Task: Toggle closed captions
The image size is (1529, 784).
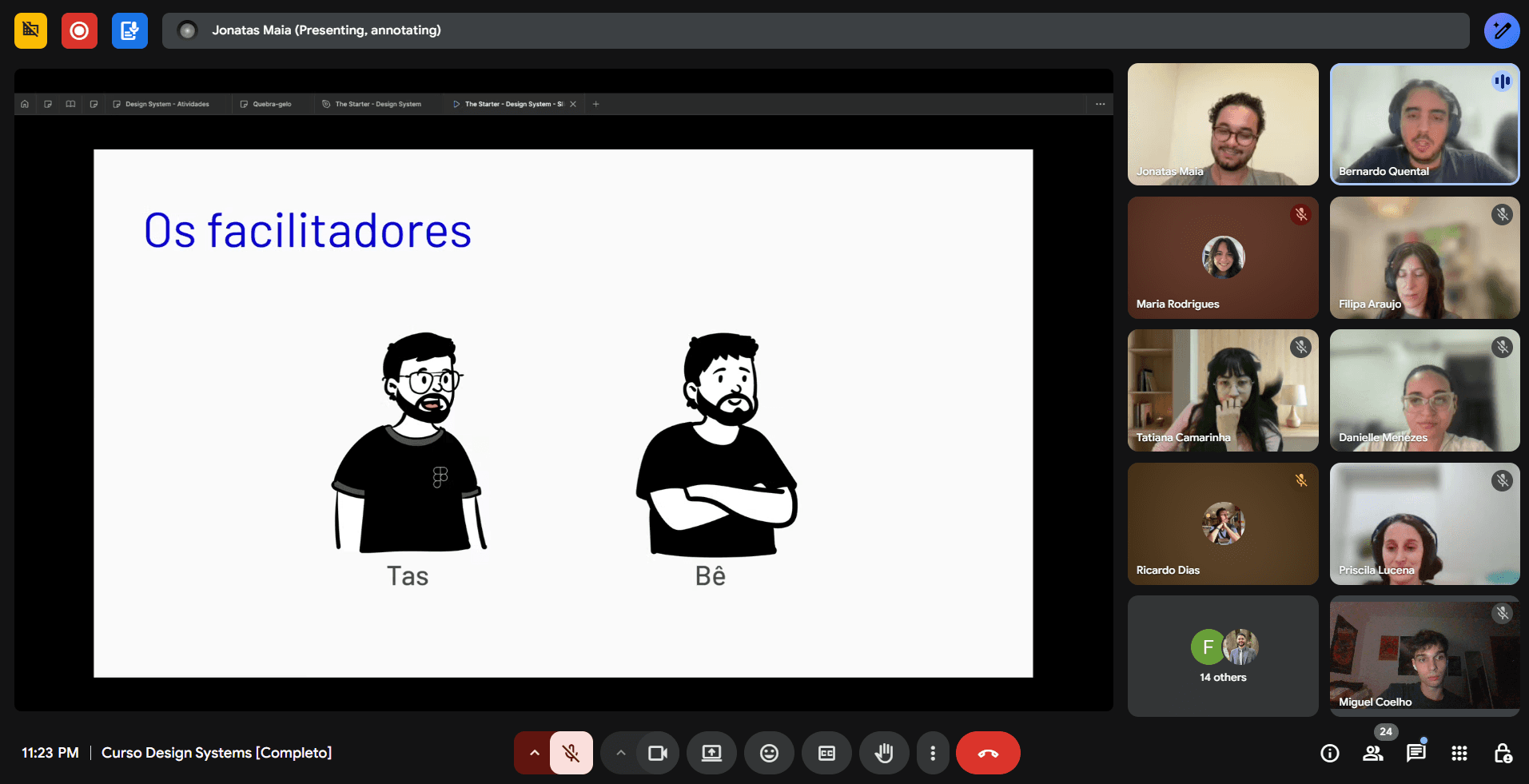Action: click(826, 753)
